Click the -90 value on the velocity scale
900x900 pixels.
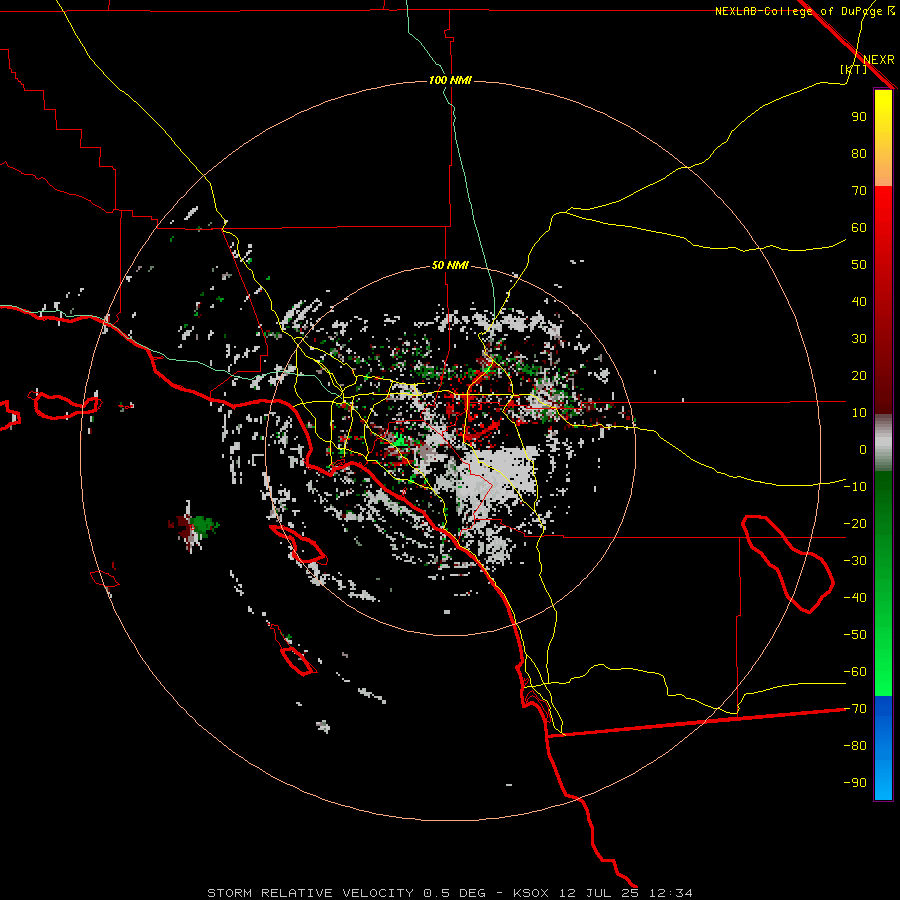pyautogui.click(x=855, y=783)
